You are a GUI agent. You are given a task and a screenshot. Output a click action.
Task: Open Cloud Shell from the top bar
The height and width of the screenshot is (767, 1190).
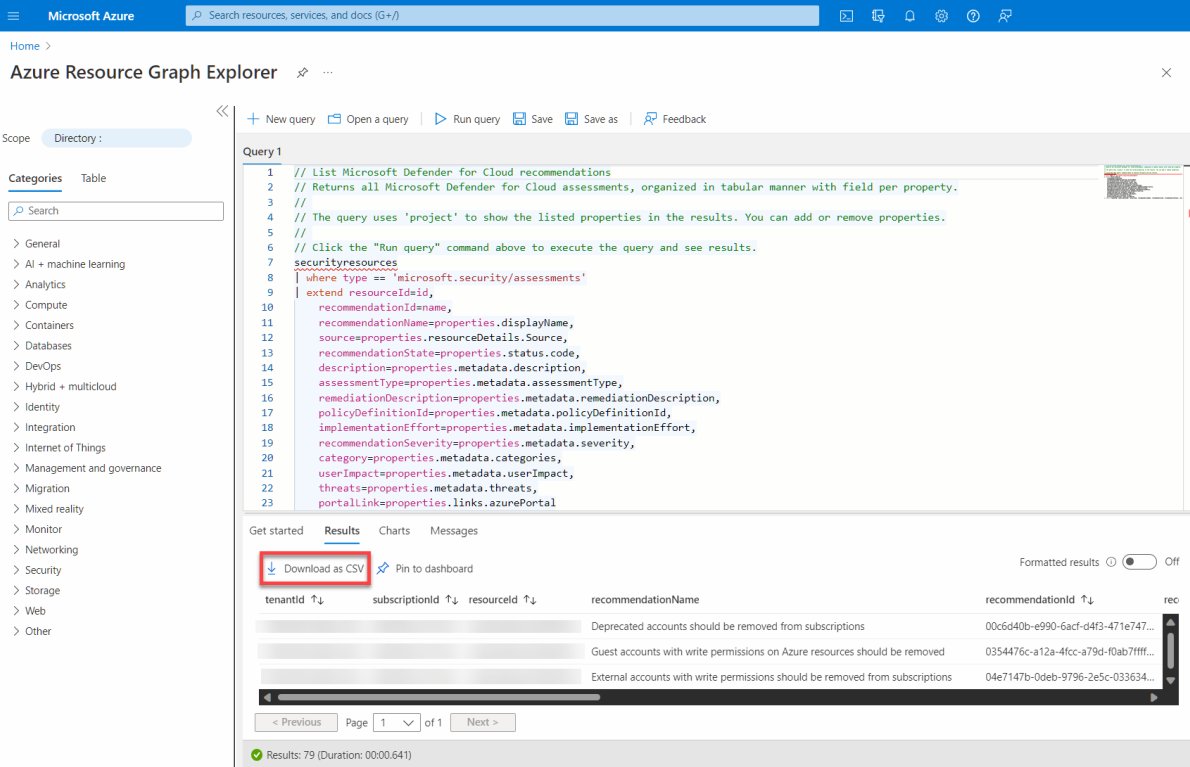click(x=846, y=16)
